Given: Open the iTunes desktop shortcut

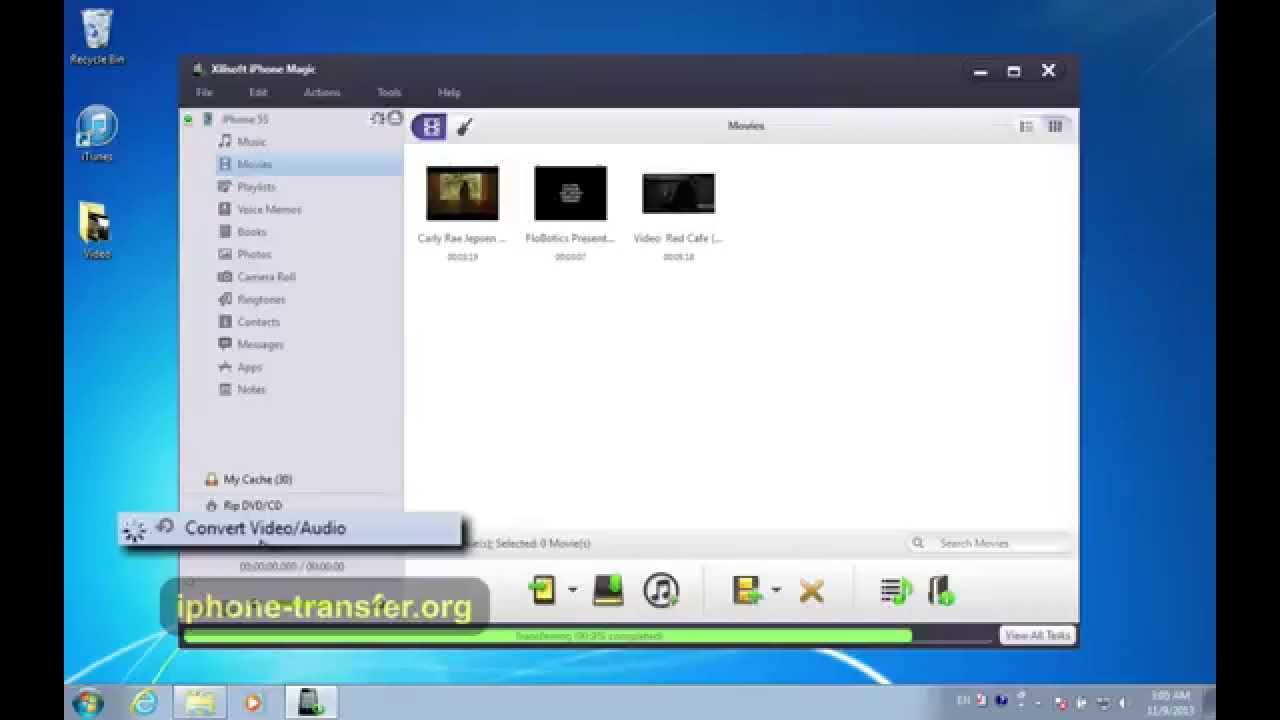Looking at the screenshot, I should click(x=97, y=134).
